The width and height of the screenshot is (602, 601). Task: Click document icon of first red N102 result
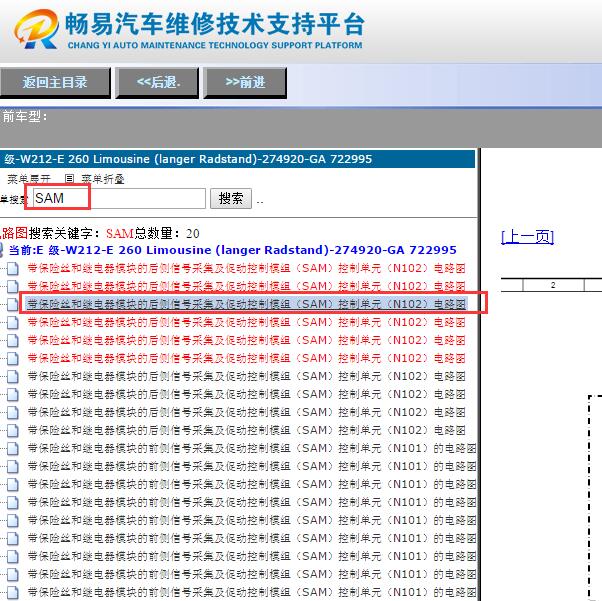(x=13, y=268)
